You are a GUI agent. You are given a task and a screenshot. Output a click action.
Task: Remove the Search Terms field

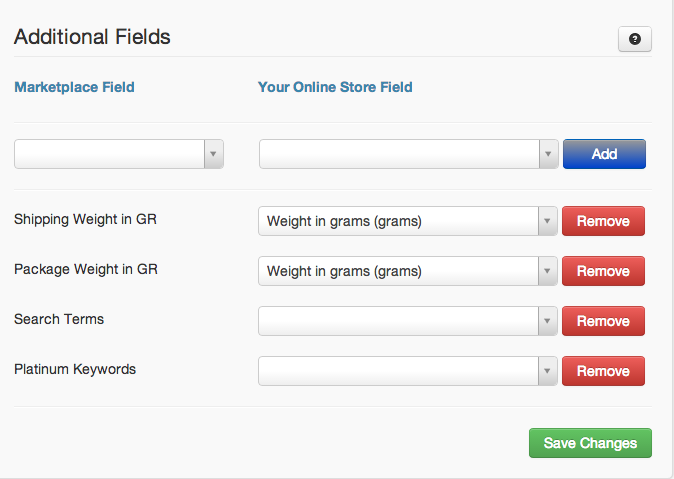[x=603, y=321]
